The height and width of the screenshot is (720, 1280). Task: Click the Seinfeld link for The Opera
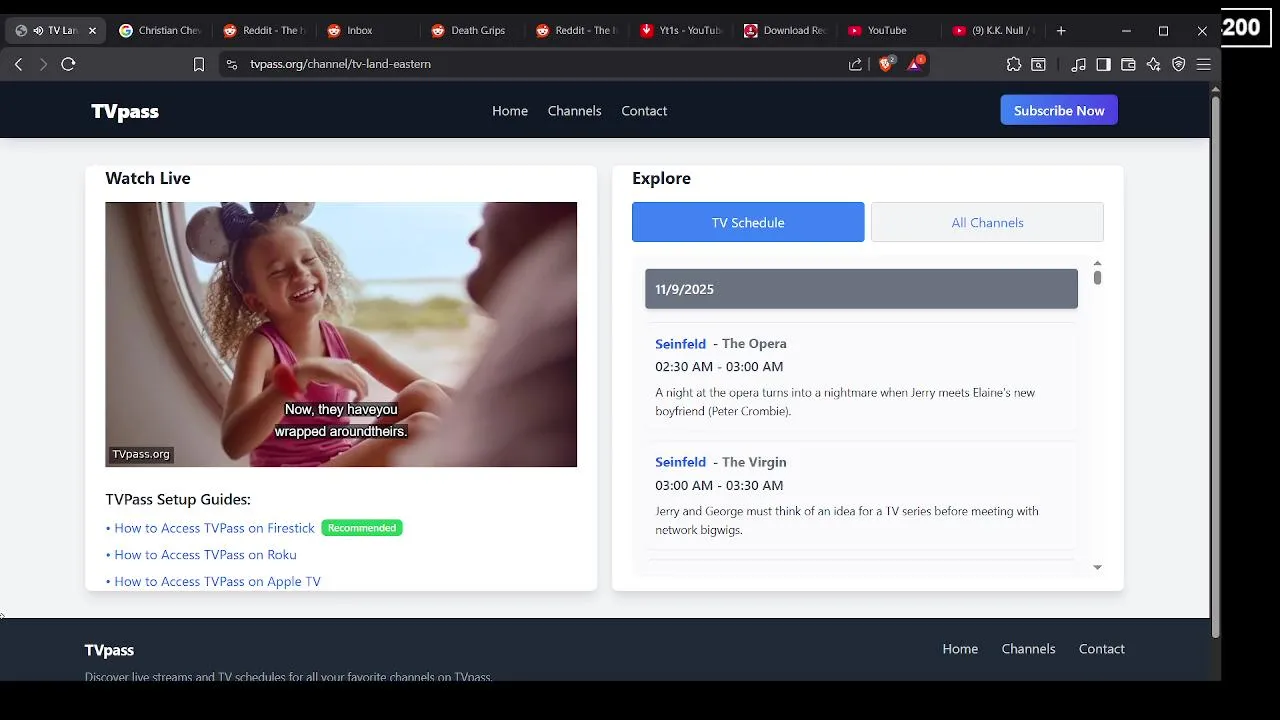coord(680,344)
